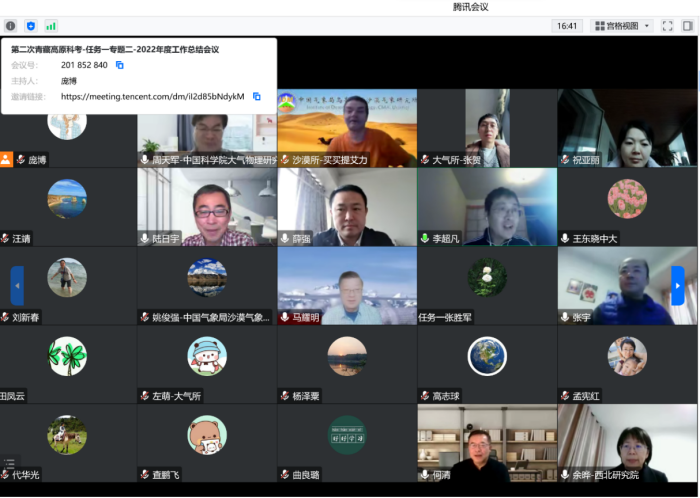This screenshot has height=498, width=700.
Task: Open the meeting info icon
Action: 11,26
